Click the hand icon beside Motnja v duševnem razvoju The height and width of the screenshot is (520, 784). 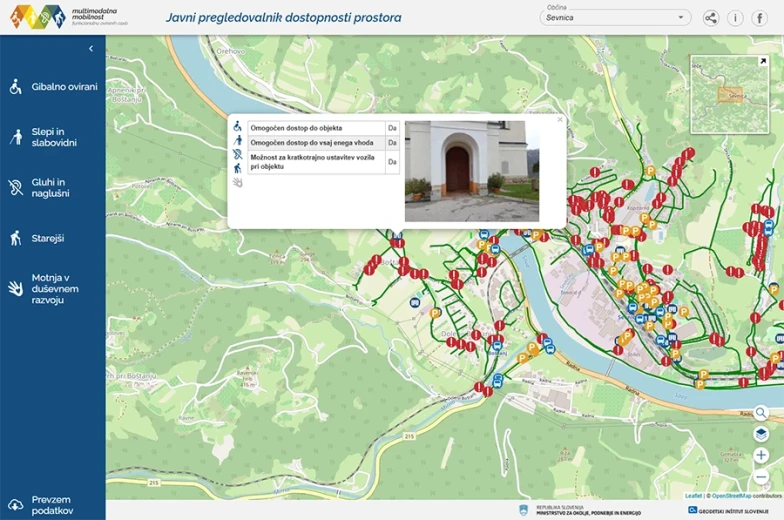click(x=16, y=288)
